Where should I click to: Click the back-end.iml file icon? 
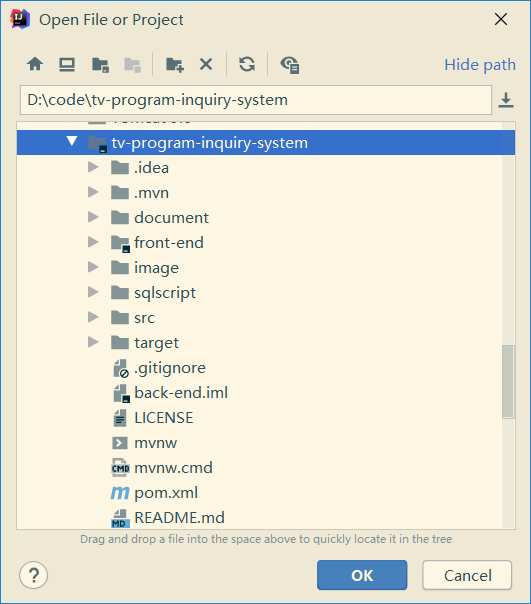pyautogui.click(x=121, y=393)
